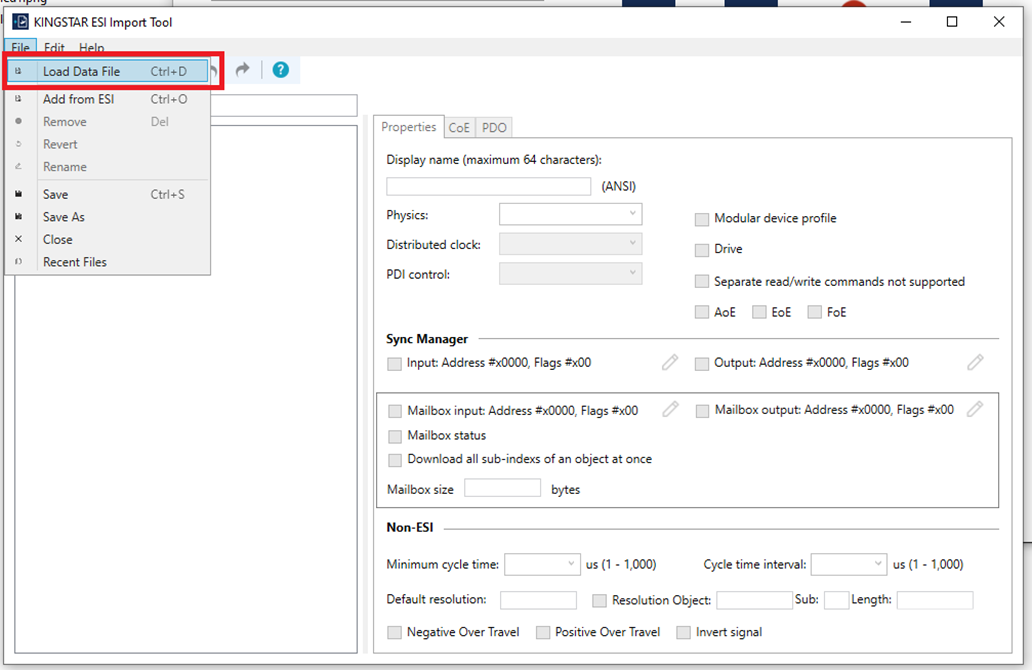The height and width of the screenshot is (670, 1032).
Task: Click the icon beside Save As menu entry
Action: coord(19,217)
